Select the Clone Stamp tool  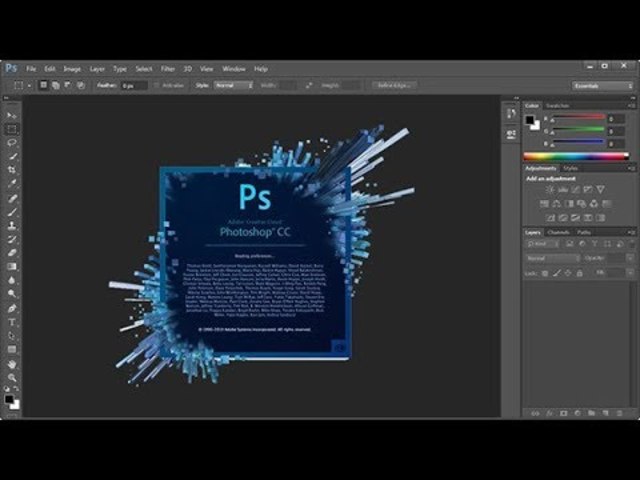12,225
